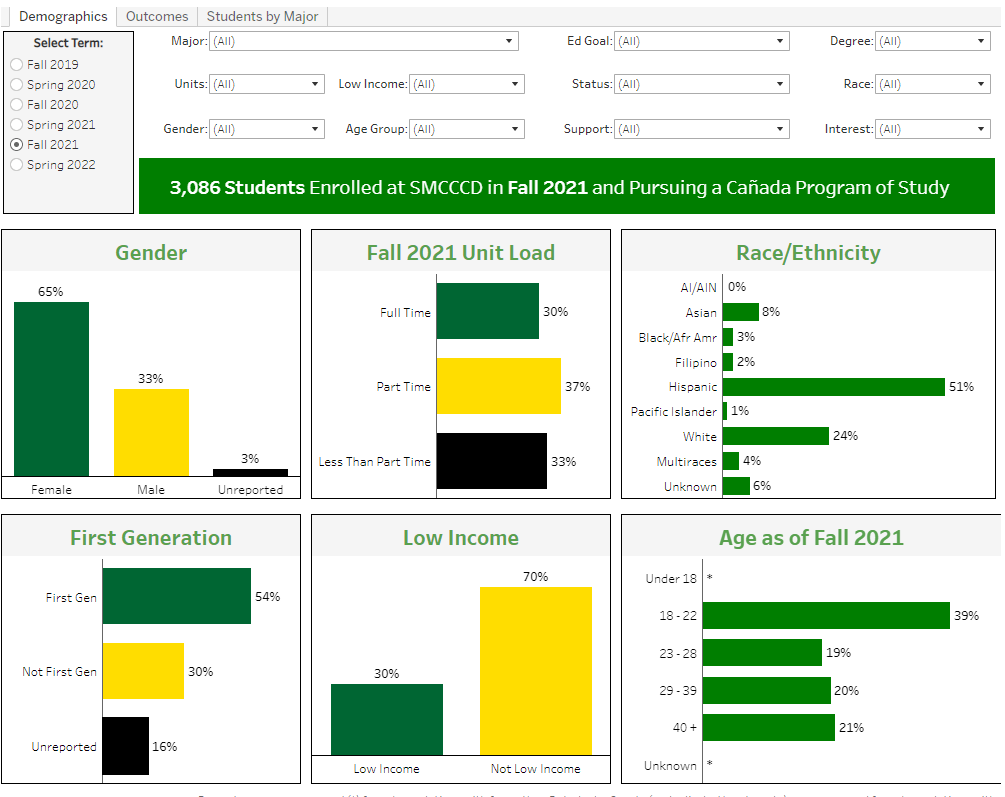The height and width of the screenshot is (797, 1005).
Task: Click the Race/Ethnicity chart title
Action: coord(808,253)
